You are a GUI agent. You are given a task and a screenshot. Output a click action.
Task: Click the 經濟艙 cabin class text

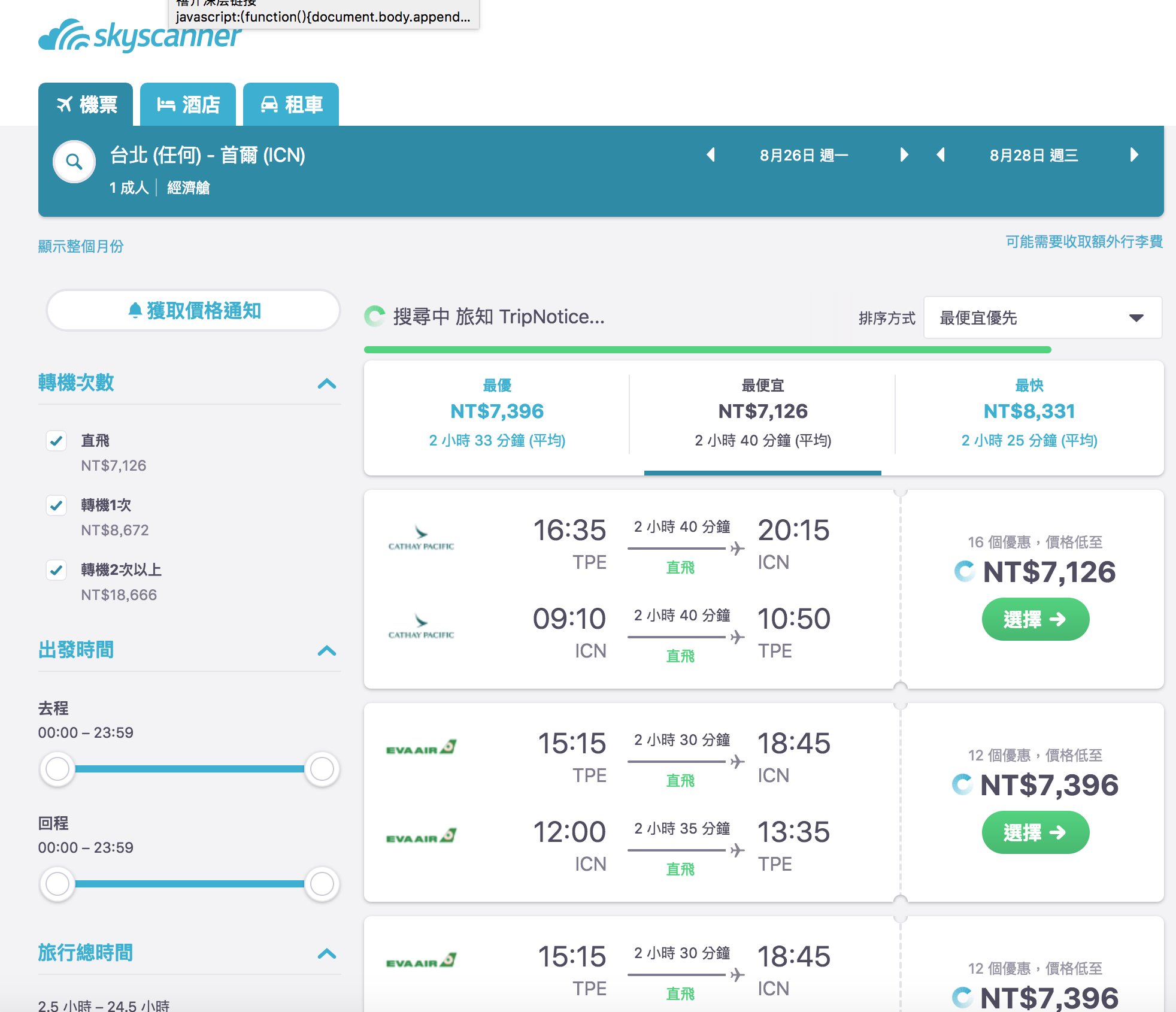coord(188,188)
